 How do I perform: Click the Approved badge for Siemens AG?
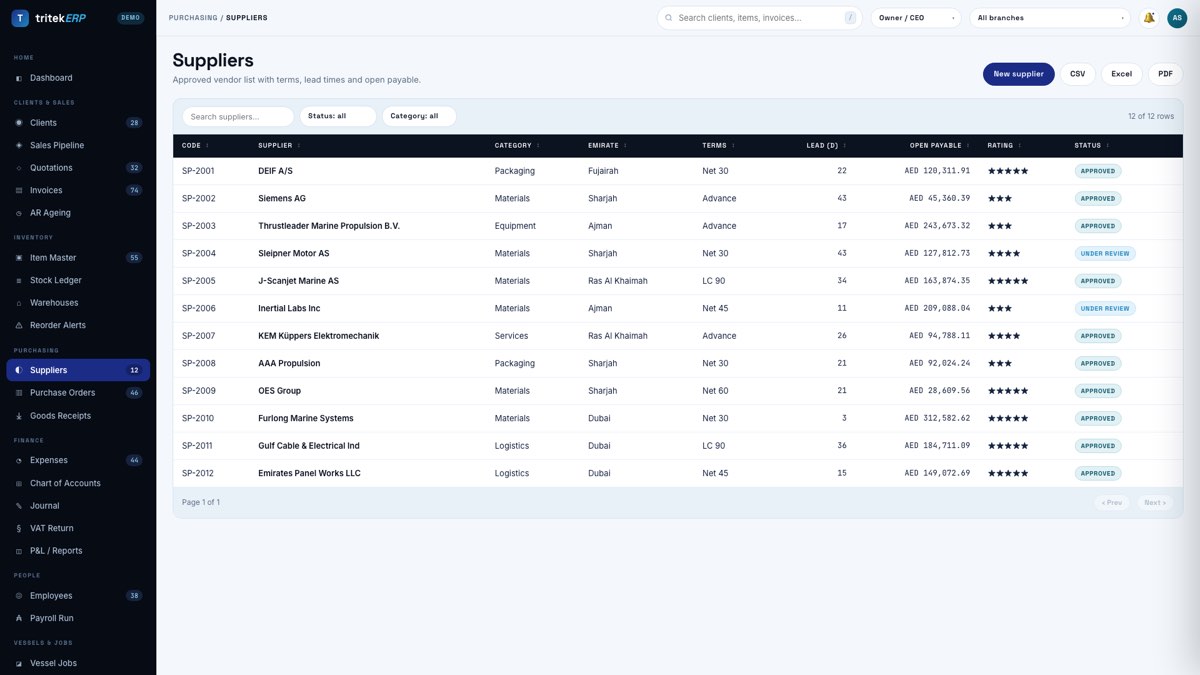[1098, 199]
